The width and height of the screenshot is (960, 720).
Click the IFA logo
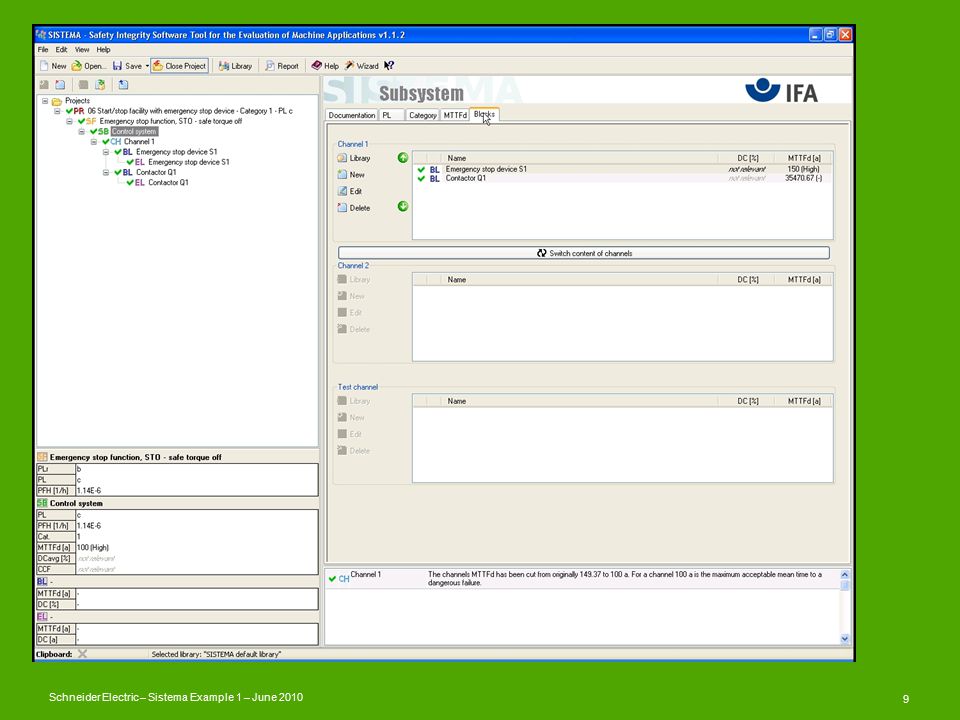782,91
